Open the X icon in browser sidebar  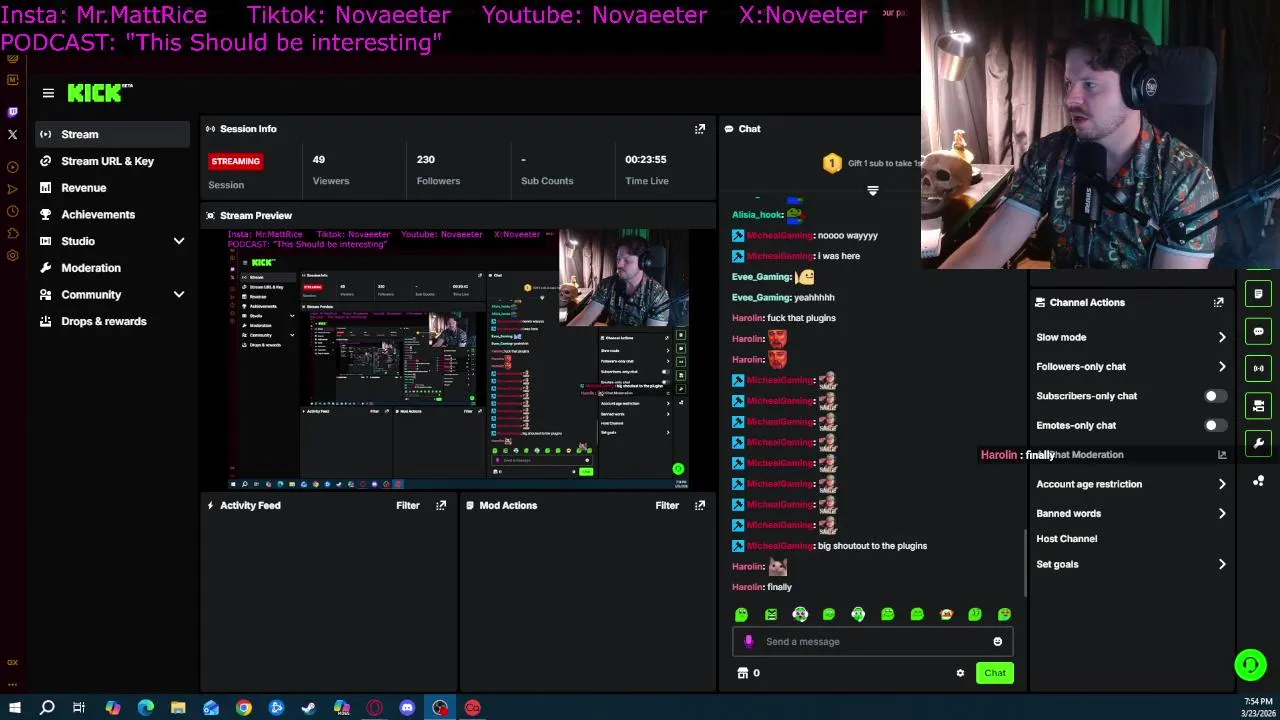(12, 134)
